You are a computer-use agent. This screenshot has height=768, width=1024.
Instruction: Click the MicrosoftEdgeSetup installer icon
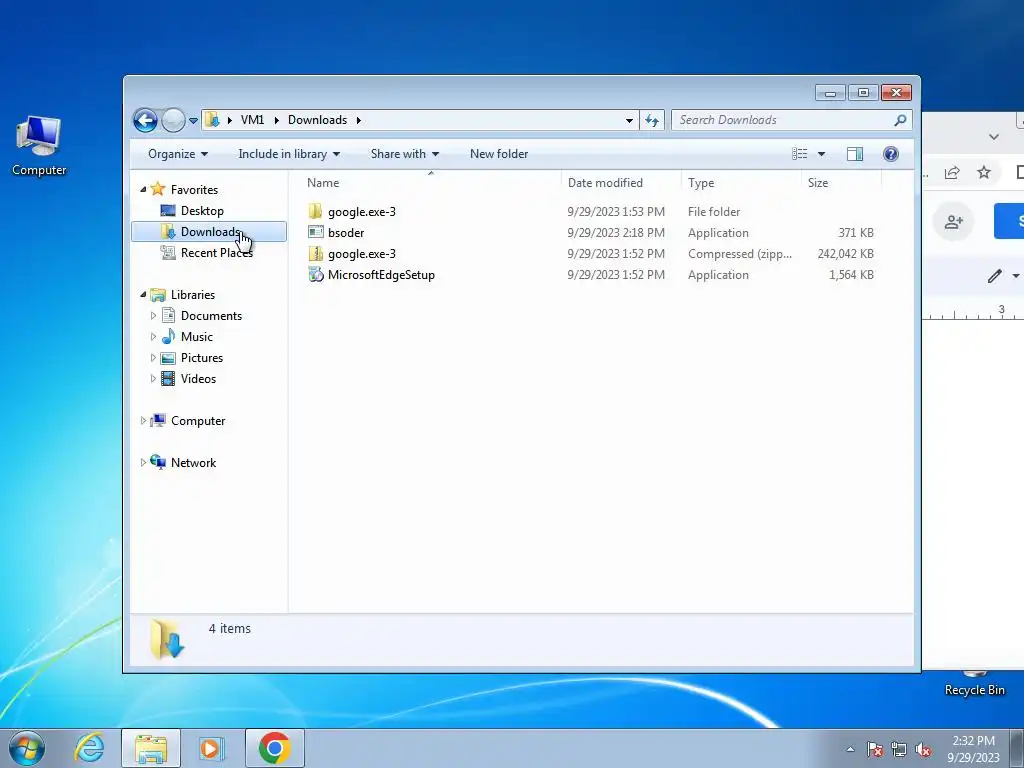[x=315, y=275]
